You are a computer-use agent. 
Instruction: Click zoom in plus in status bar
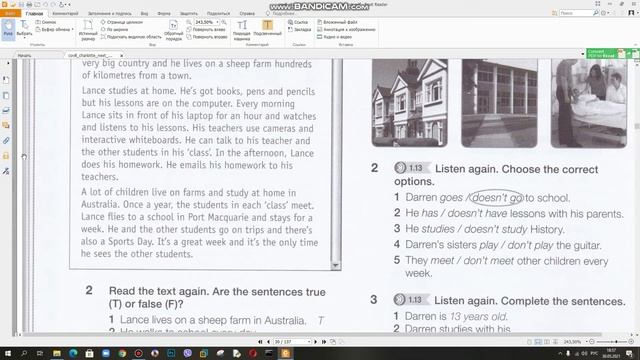pos(631,342)
